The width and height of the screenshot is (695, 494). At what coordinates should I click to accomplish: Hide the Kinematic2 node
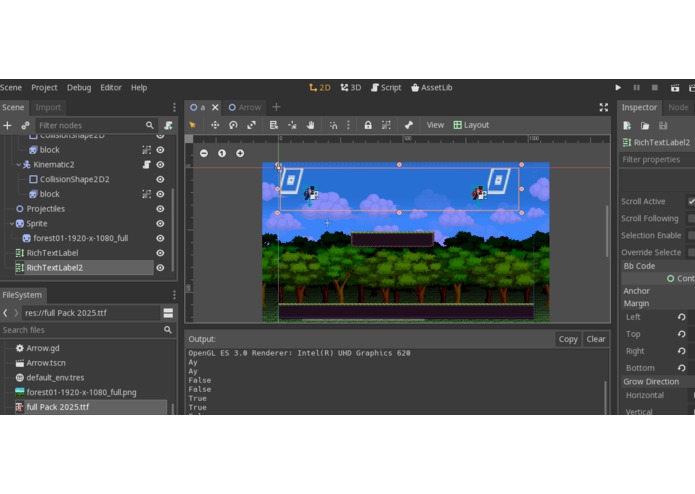click(x=160, y=165)
